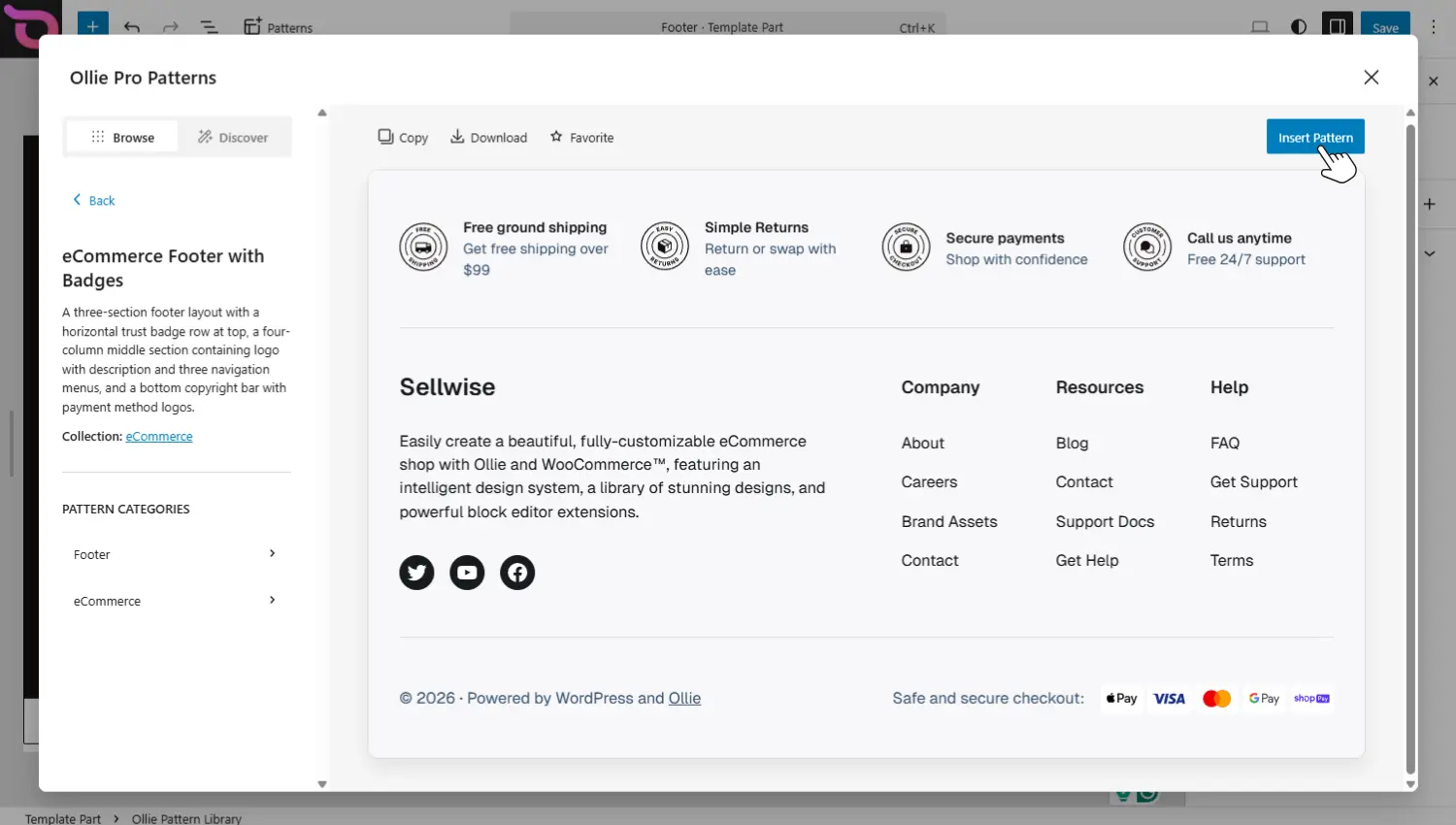The height and width of the screenshot is (825, 1456).
Task: Click the Secure payments badge icon
Action: click(x=906, y=247)
